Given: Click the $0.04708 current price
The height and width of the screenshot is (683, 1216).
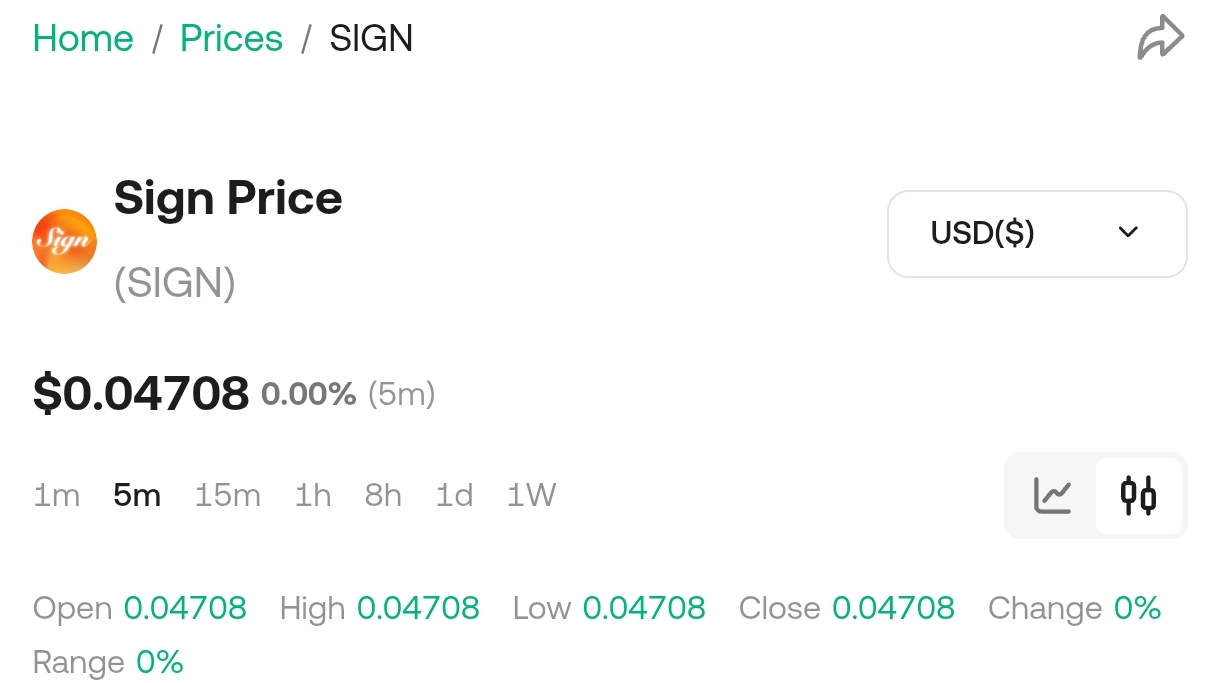Looking at the screenshot, I should (141, 393).
